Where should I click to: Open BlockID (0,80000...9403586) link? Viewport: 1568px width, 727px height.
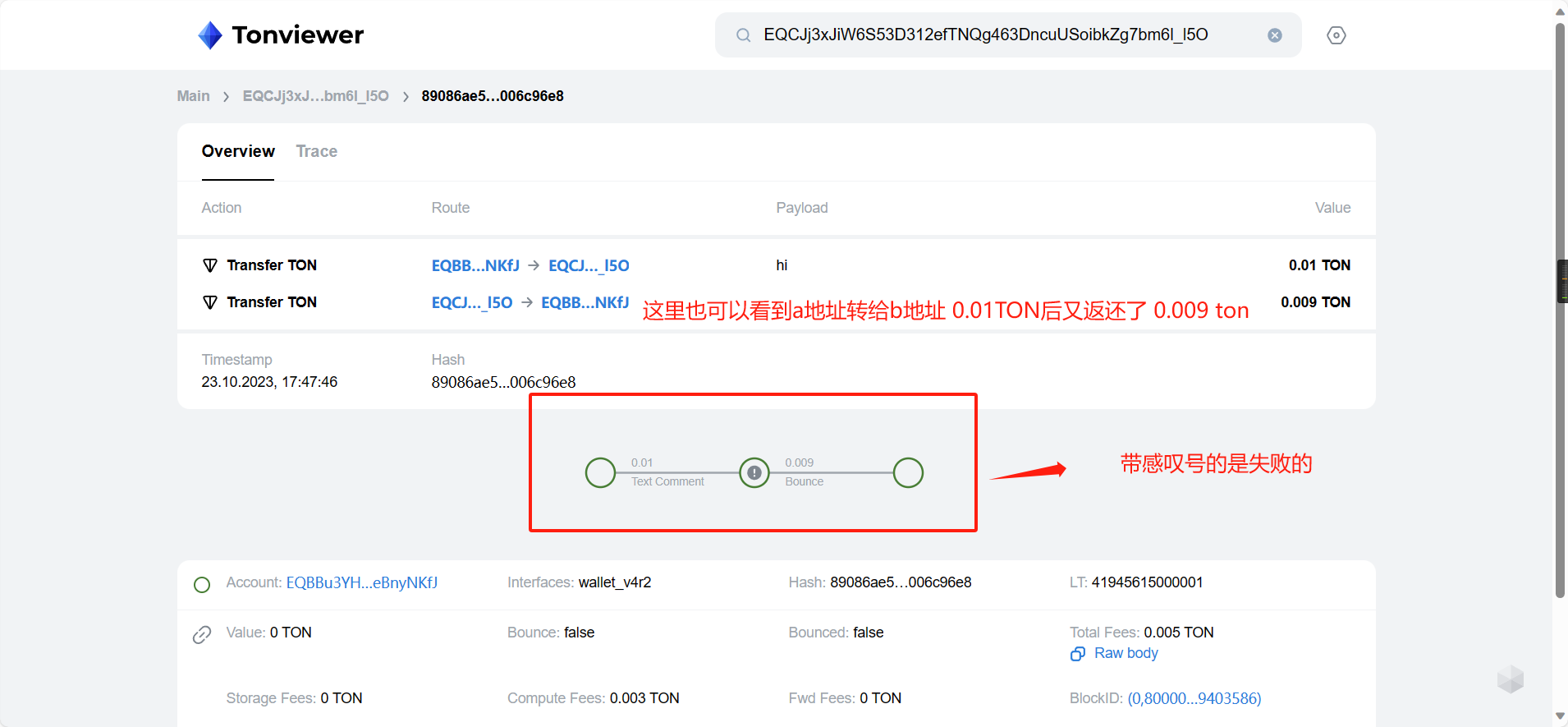click(x=1194, y=698)
